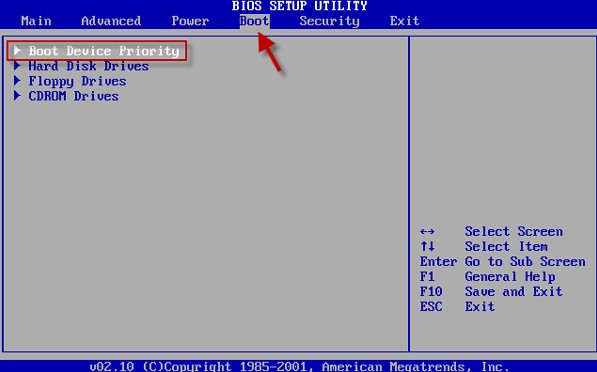Open Boot Device Priority submenu
This screenshot has width=597, height=372.
(x=104, y=51)
